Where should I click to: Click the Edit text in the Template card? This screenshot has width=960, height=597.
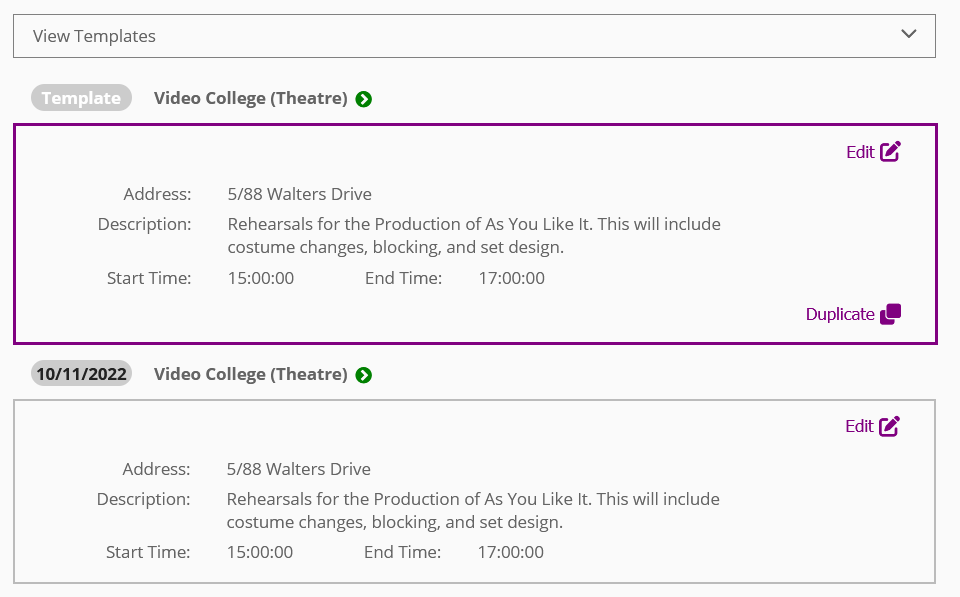(860, 152)
